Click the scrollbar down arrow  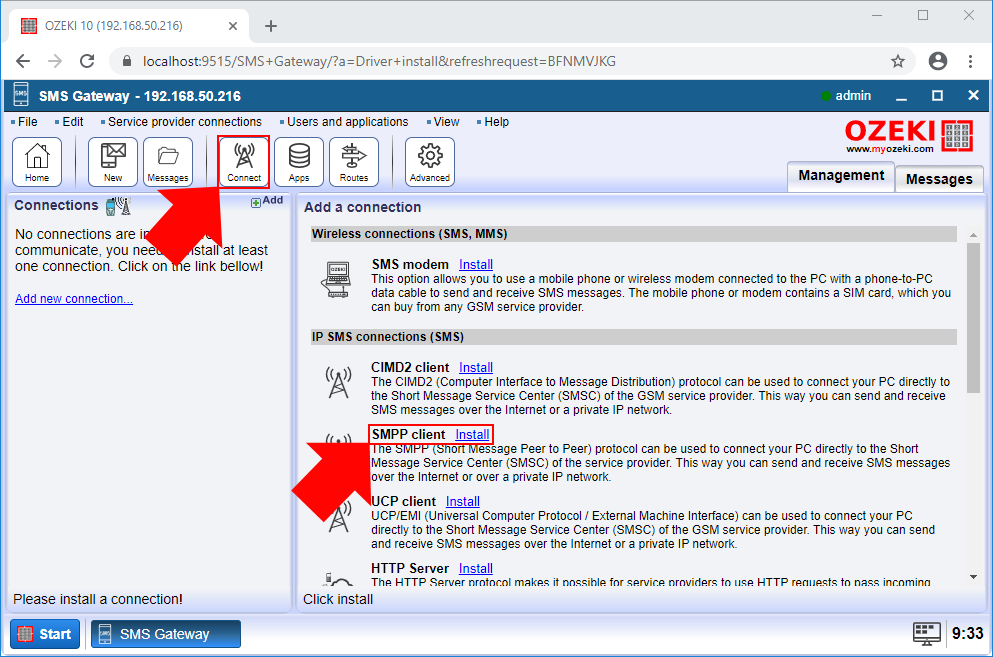(971, 574)
